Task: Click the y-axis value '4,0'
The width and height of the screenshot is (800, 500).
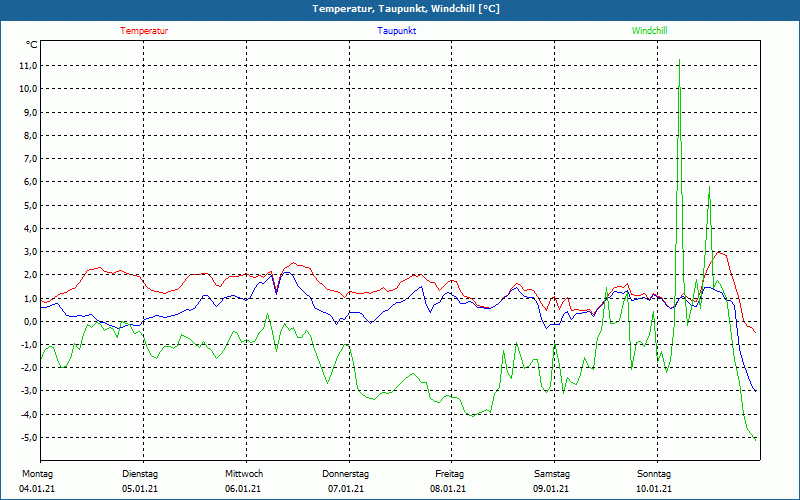Action: pyautogui.click(x=29, y=229)
